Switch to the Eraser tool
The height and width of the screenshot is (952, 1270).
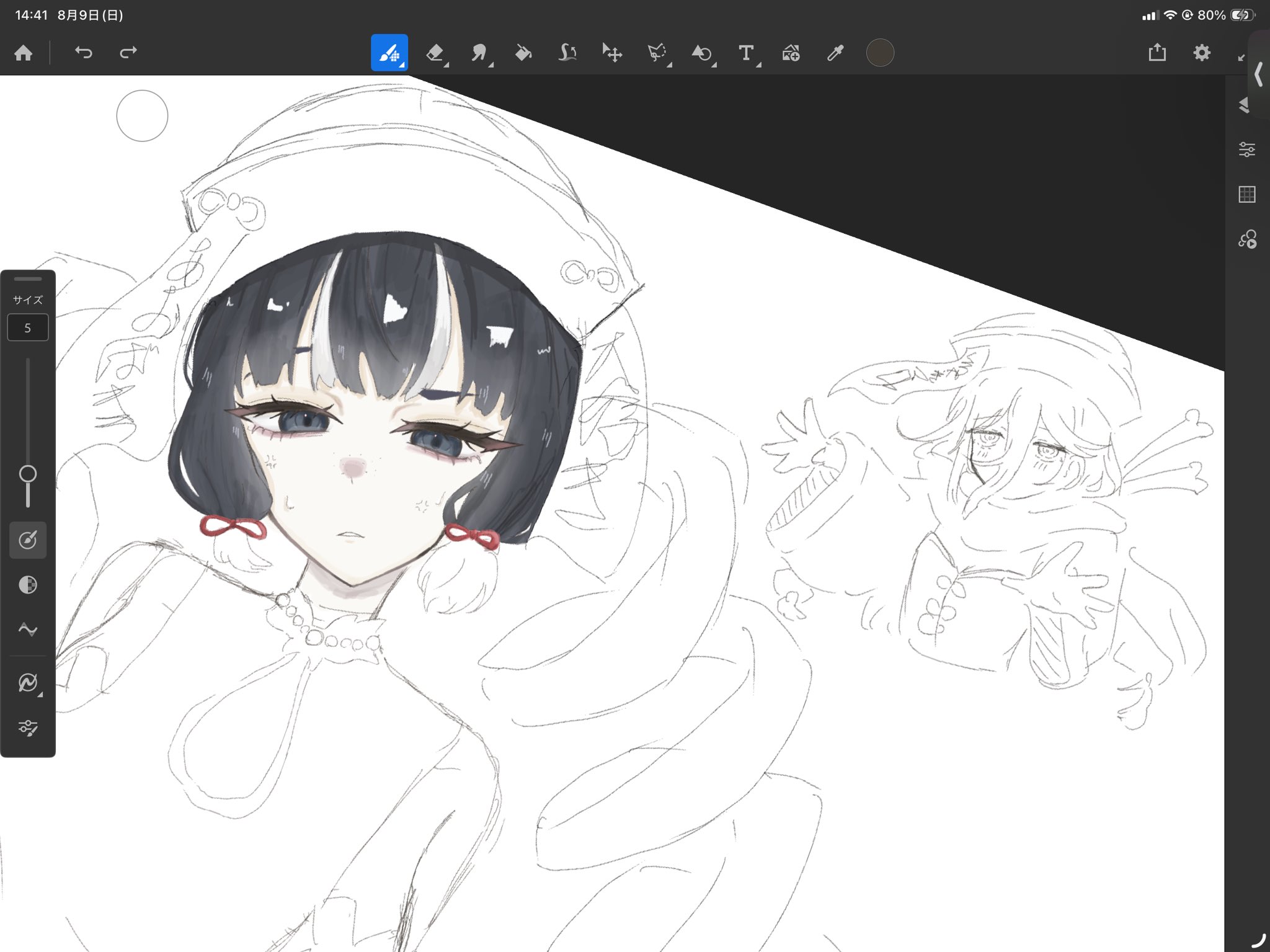[435, 53]
